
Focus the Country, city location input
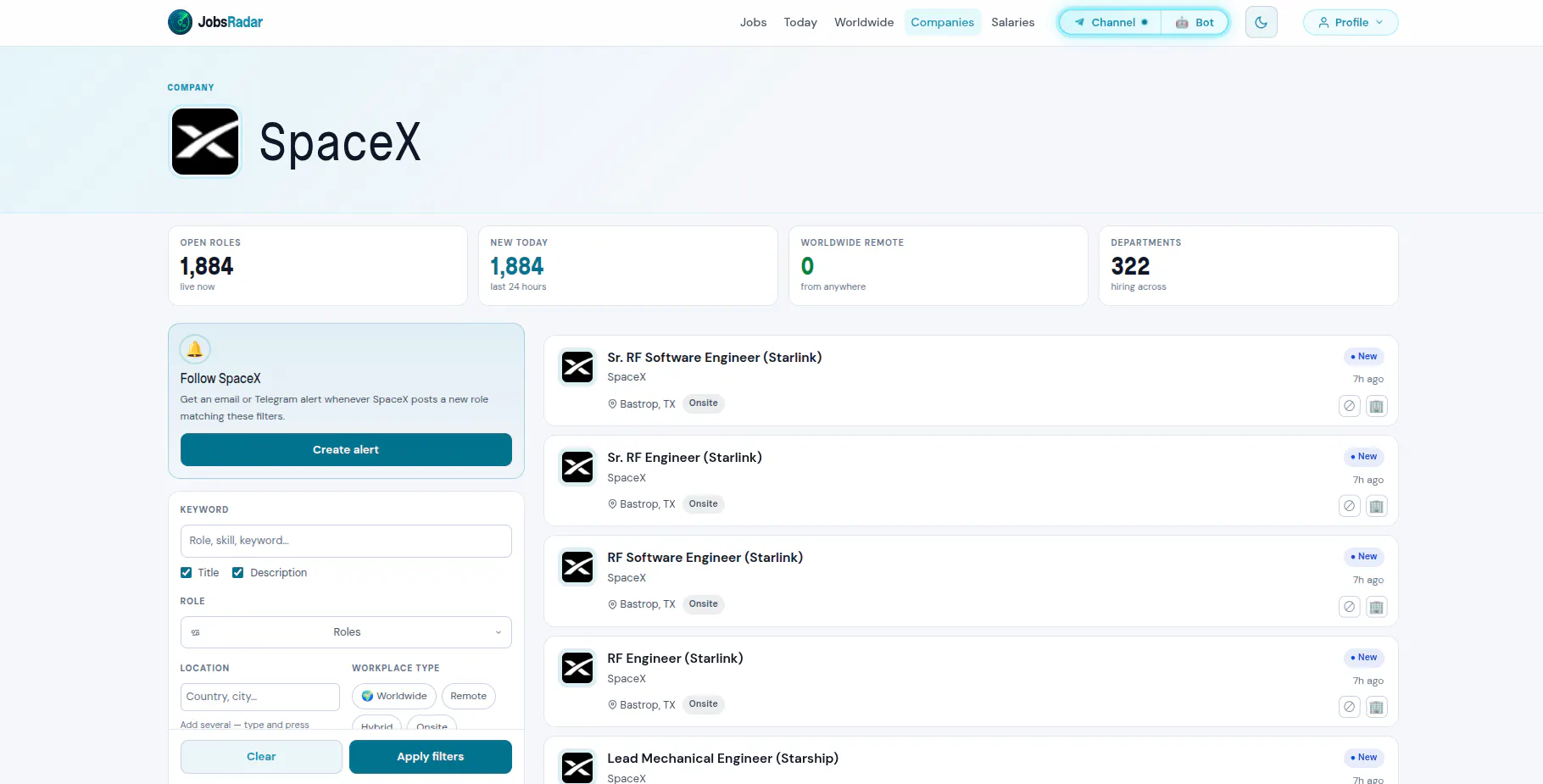pyautogui.click(x=259, y=697)
